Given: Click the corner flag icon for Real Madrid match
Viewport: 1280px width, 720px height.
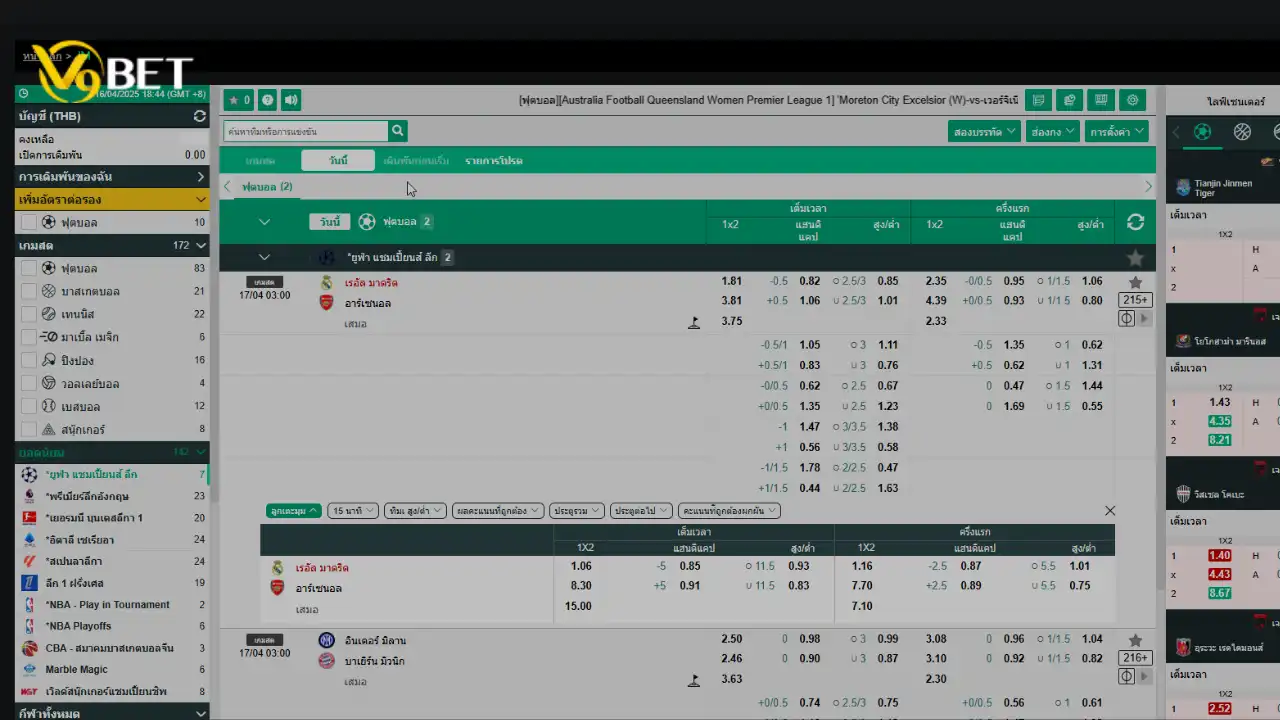Looking at the screenshot, I should coord(694,322).
